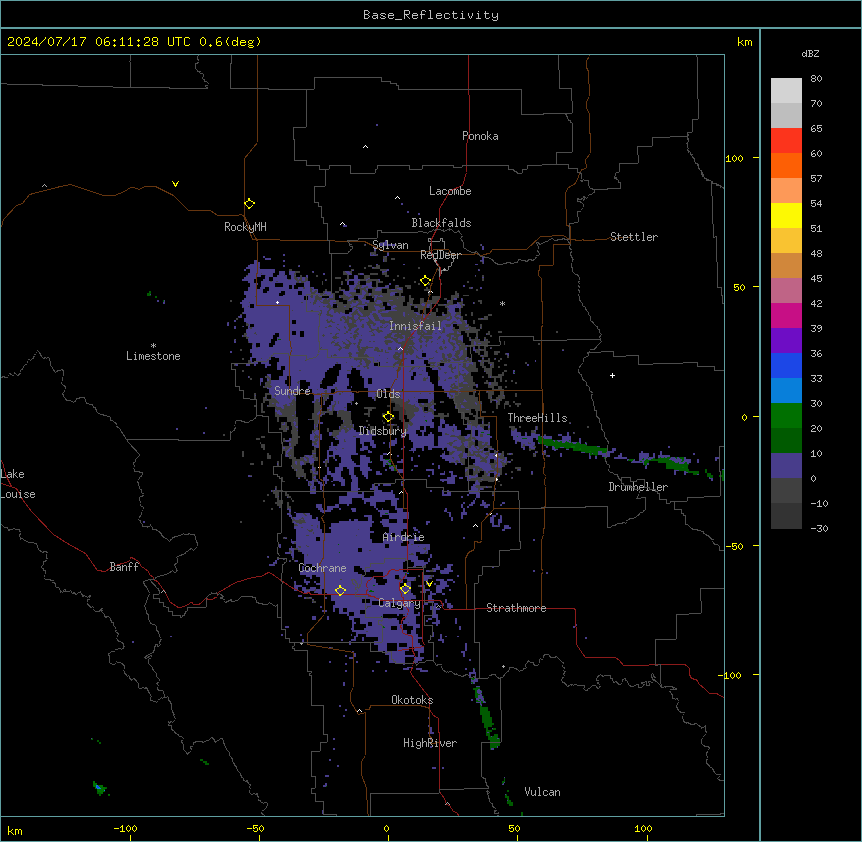Select the -30 value on the dBZ scale
862x842 pixels.
click(x=819, y=529)
